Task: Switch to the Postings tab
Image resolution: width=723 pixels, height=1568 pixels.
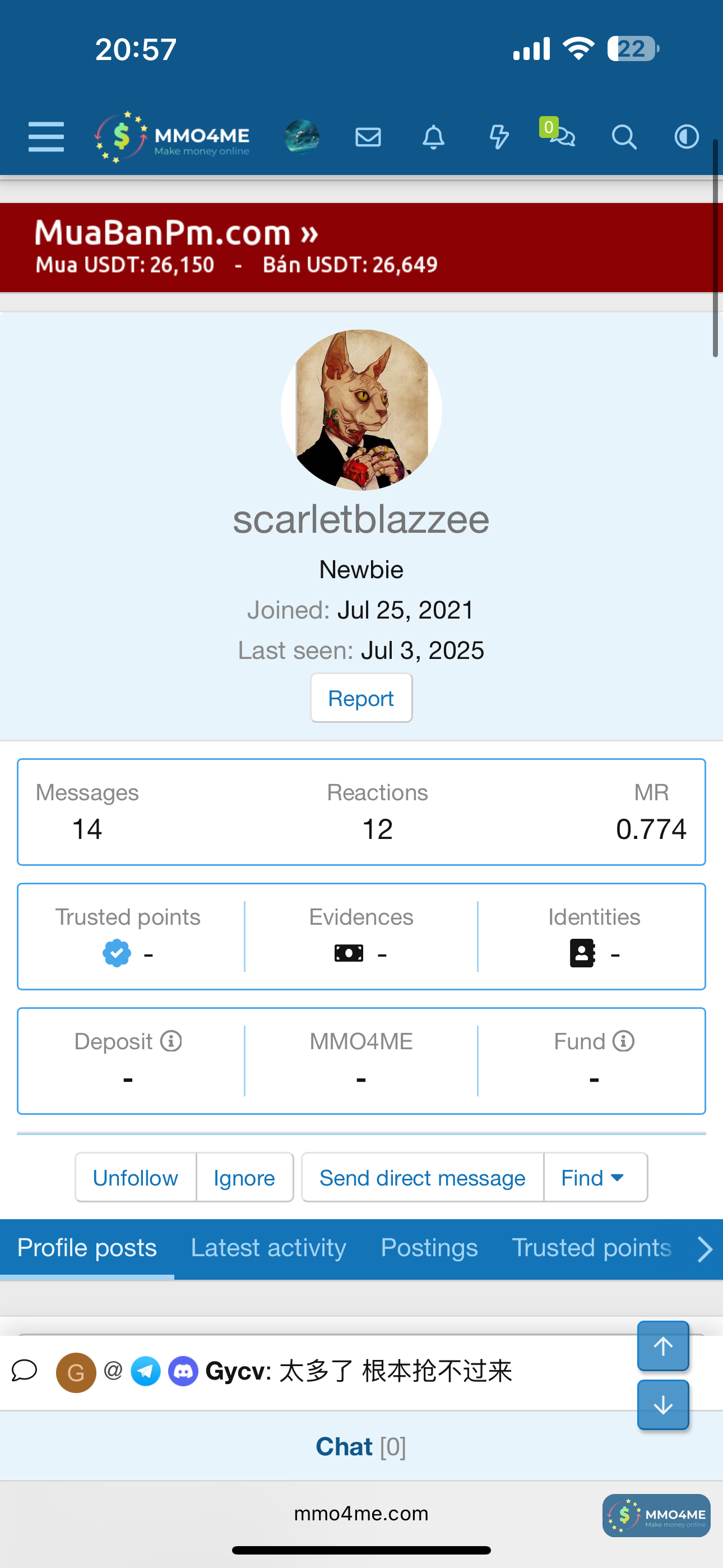Action: tap(429, 1248)
